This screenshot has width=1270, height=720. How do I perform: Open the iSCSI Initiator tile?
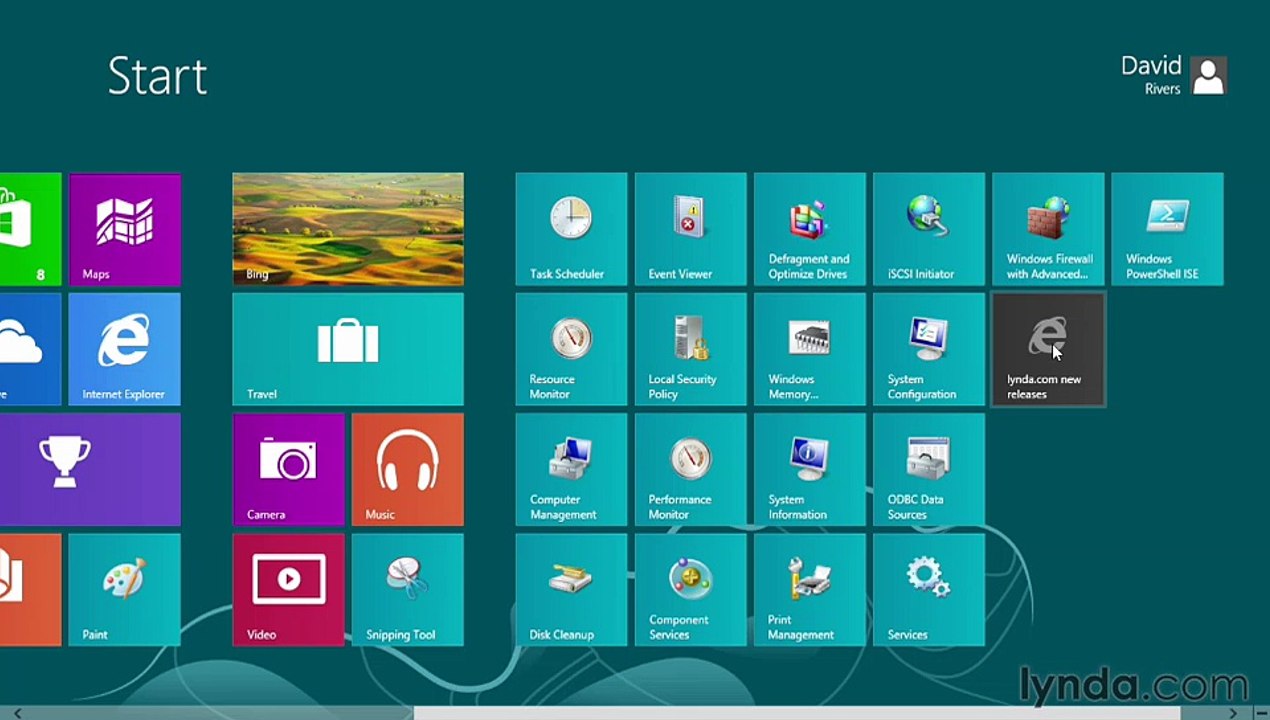coord(928,229)
